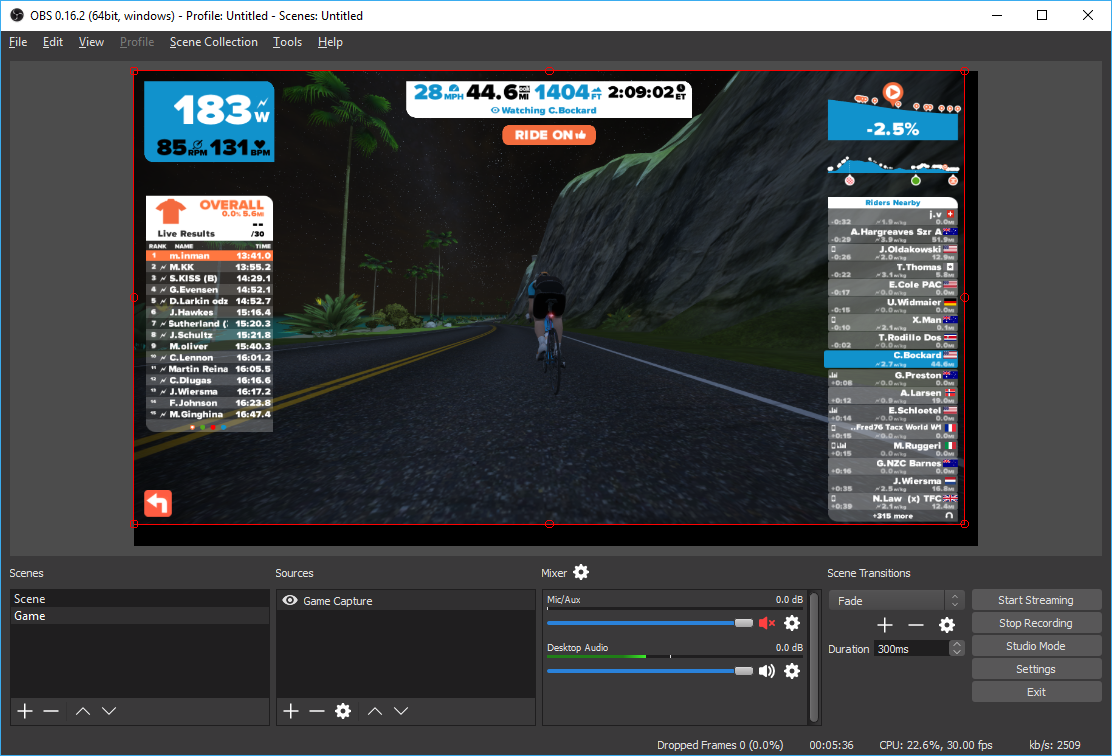Hide the Game Capture source via the eye icon
This screenshot has width=1112, height=756.
(289, 601)
